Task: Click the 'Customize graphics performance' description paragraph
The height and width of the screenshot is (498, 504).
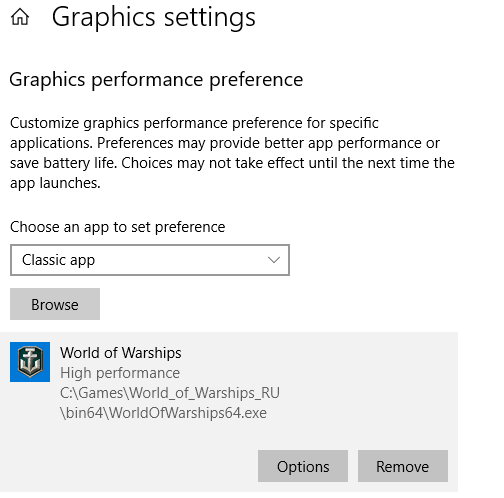Action: (232, 153)
